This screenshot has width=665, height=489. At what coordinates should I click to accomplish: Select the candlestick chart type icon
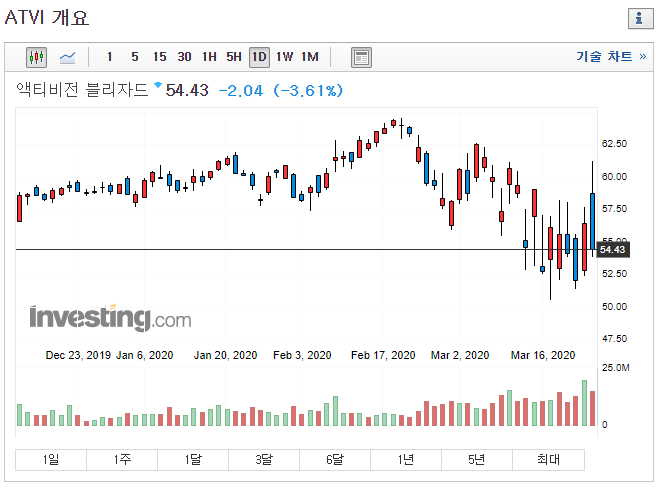point(36,57)
